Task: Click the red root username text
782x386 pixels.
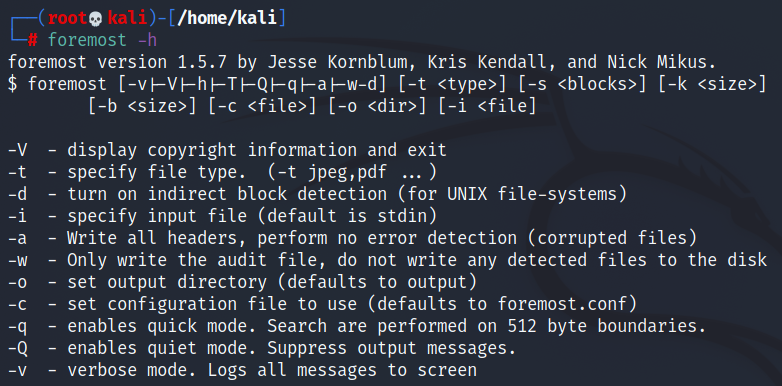Action: (68, 18)
